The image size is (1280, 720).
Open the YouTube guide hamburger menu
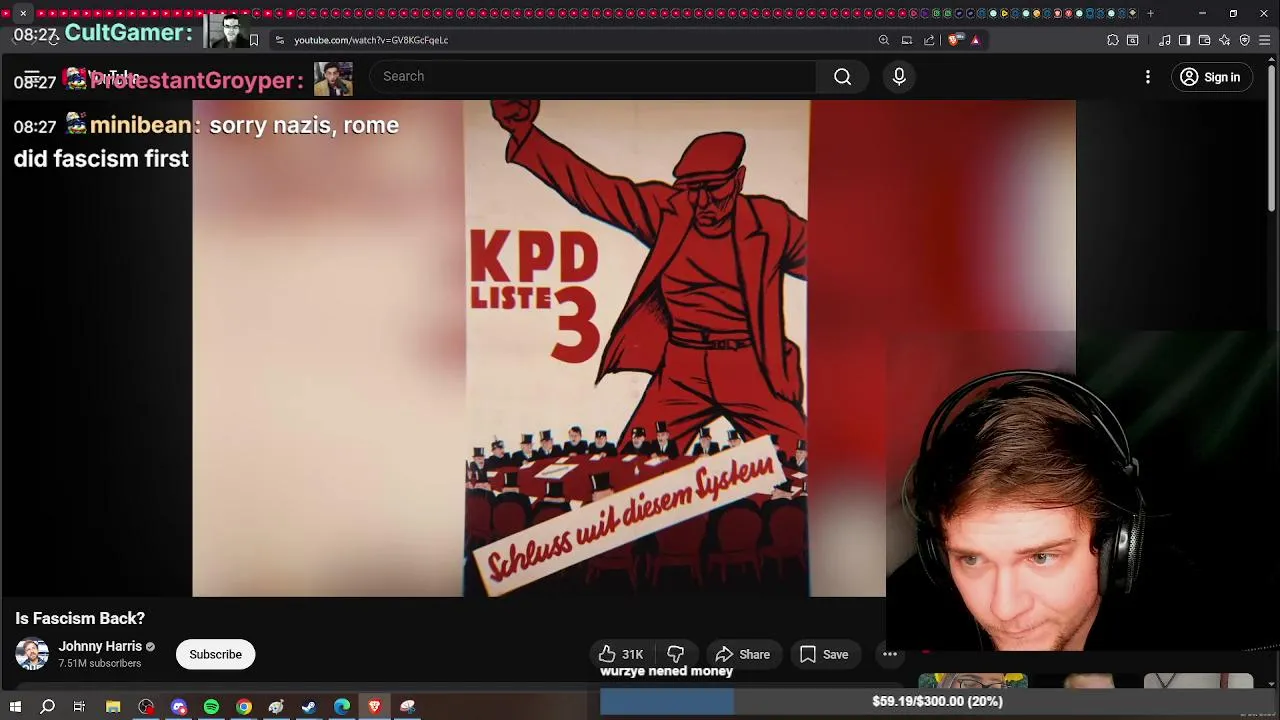pyautogui.click(x=31, y=77)
